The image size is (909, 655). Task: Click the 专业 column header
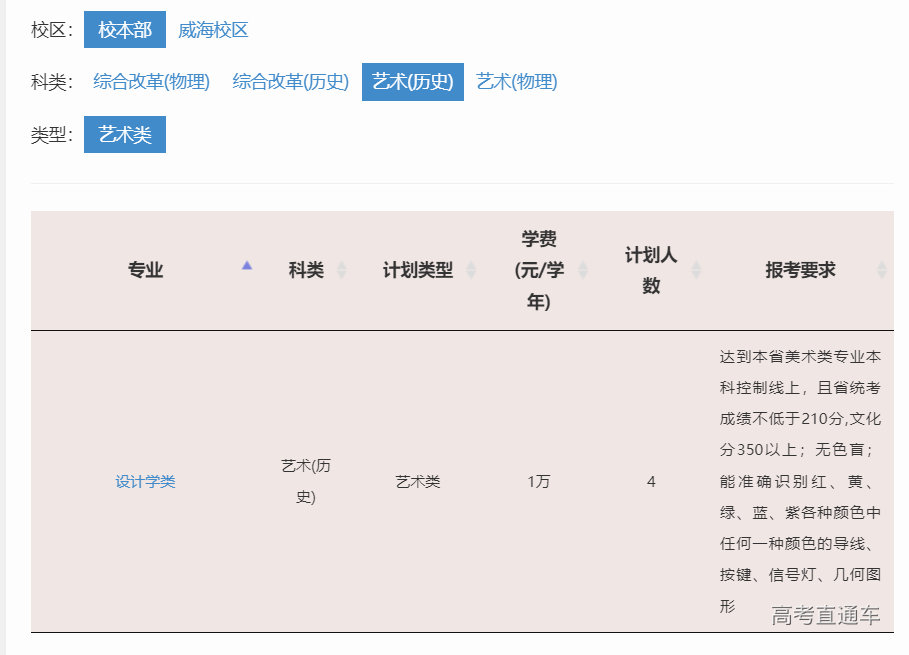pyautogui.click(x=146, y=269)
